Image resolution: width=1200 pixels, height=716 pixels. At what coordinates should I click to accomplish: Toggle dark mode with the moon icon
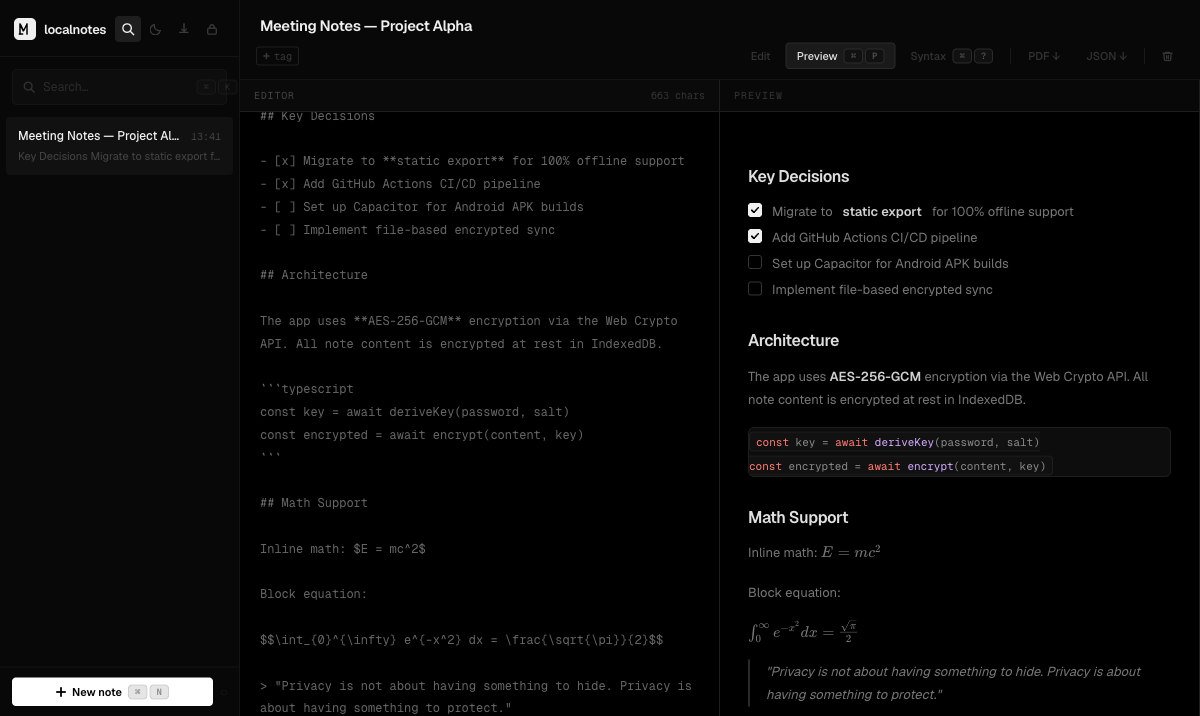pos(155,29)
